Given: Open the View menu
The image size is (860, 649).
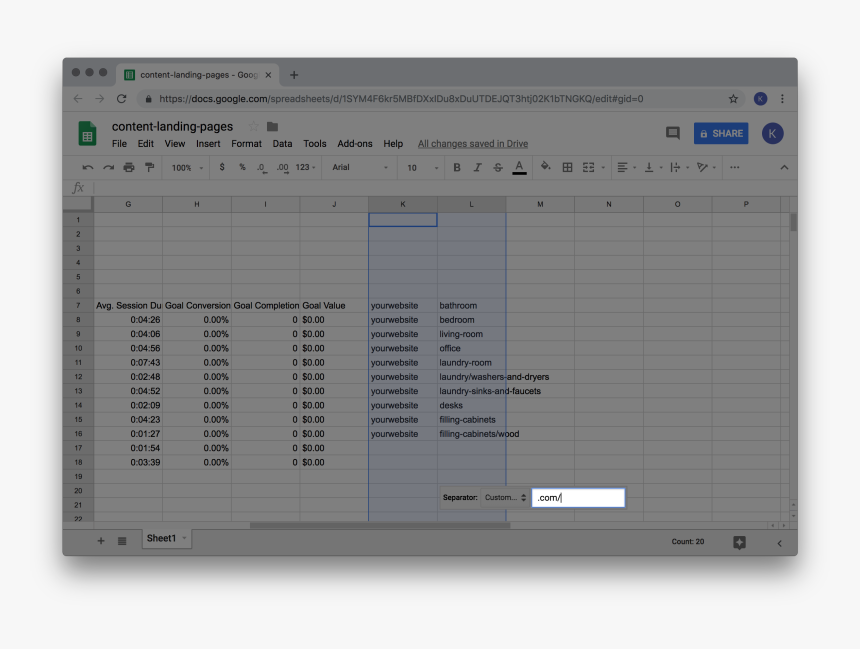Looking at the screenshot, I should (174, 144).
